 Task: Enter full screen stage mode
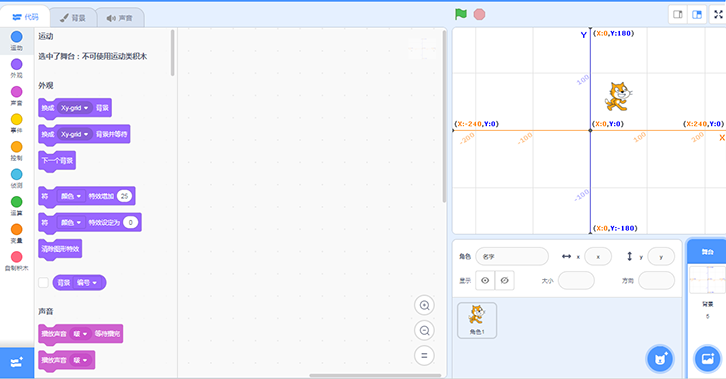(718, 14)
